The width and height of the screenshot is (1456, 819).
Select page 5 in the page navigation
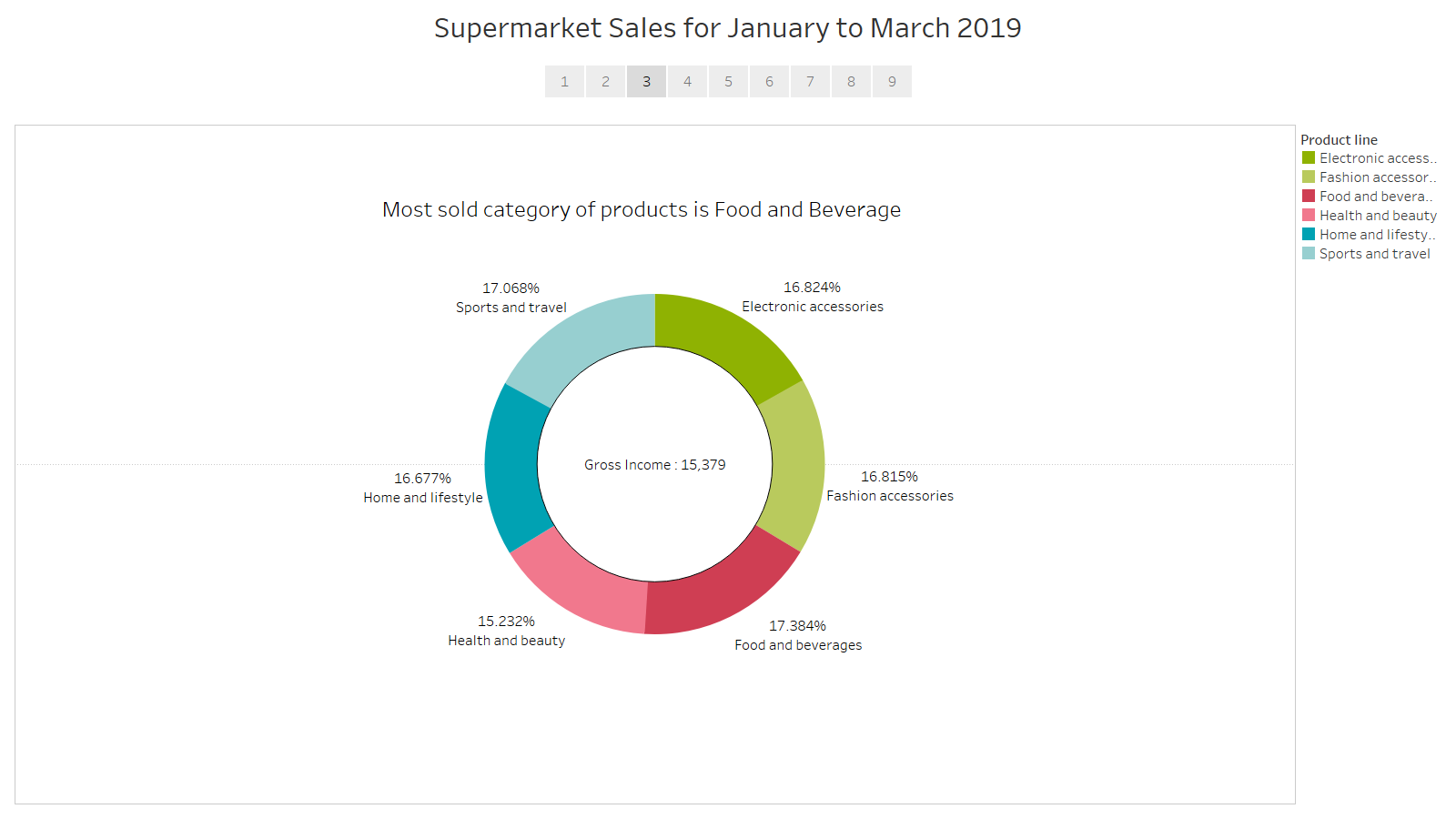coord(728,81)
